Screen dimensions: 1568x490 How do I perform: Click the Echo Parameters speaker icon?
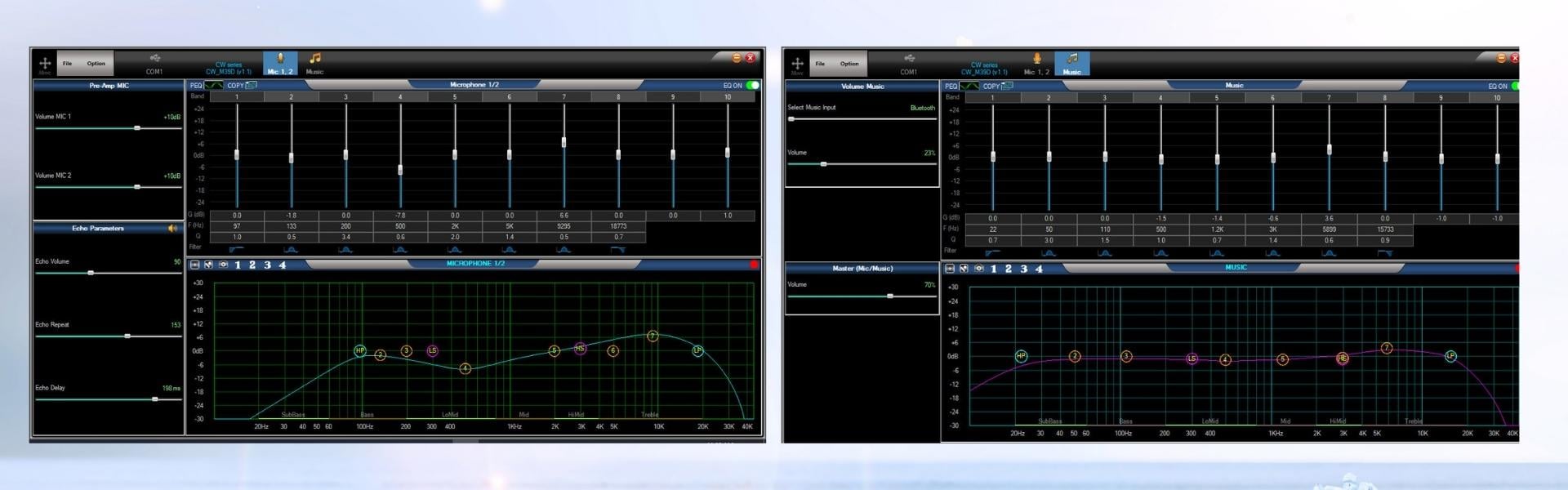(172, 229)
